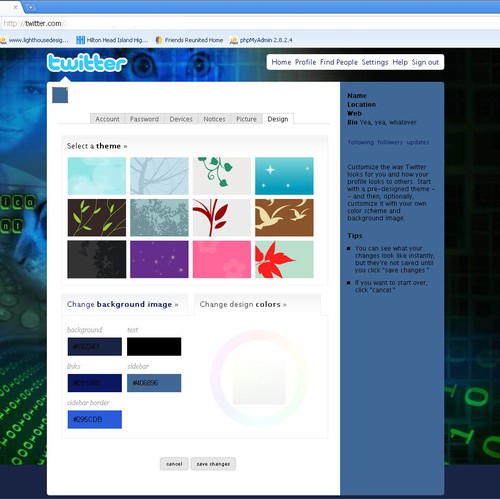
Task: Open Find People
Action: point(339,62)
